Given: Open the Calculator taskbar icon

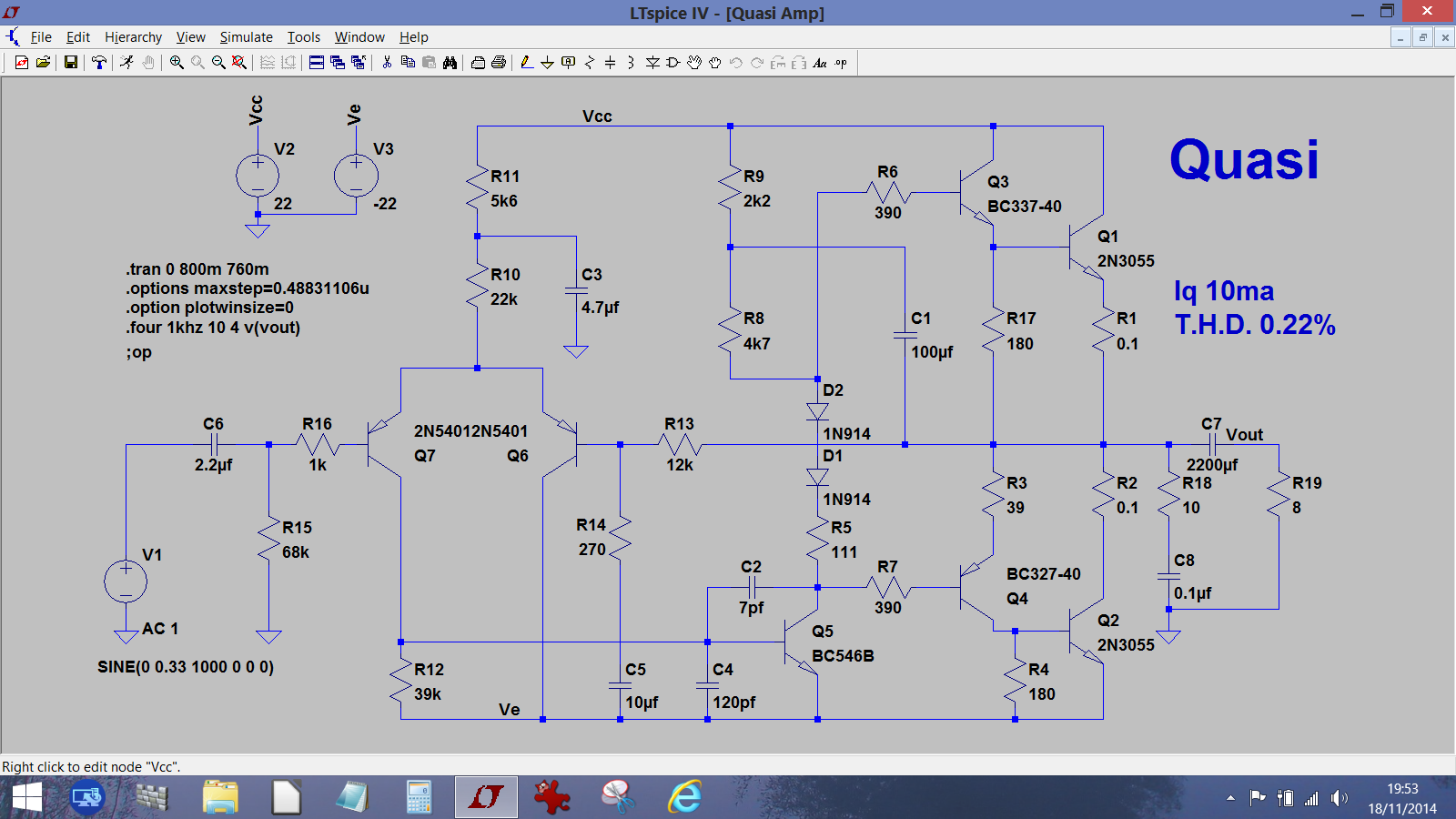Looking at the screenshot, I should (419, 798).
